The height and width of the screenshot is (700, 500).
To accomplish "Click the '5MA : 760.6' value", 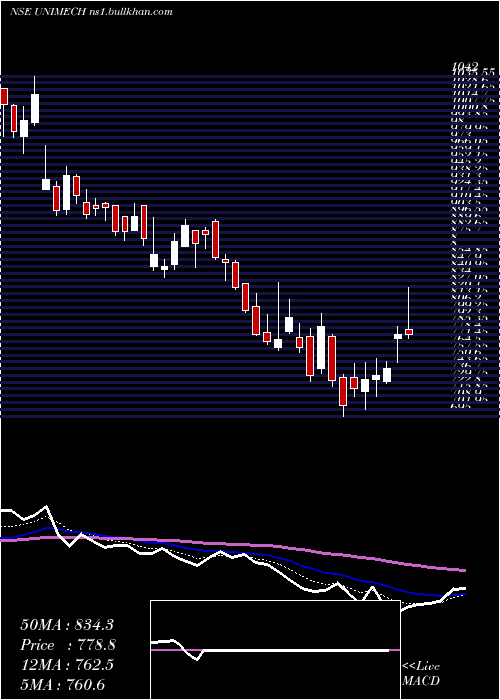I will (62, 684).
